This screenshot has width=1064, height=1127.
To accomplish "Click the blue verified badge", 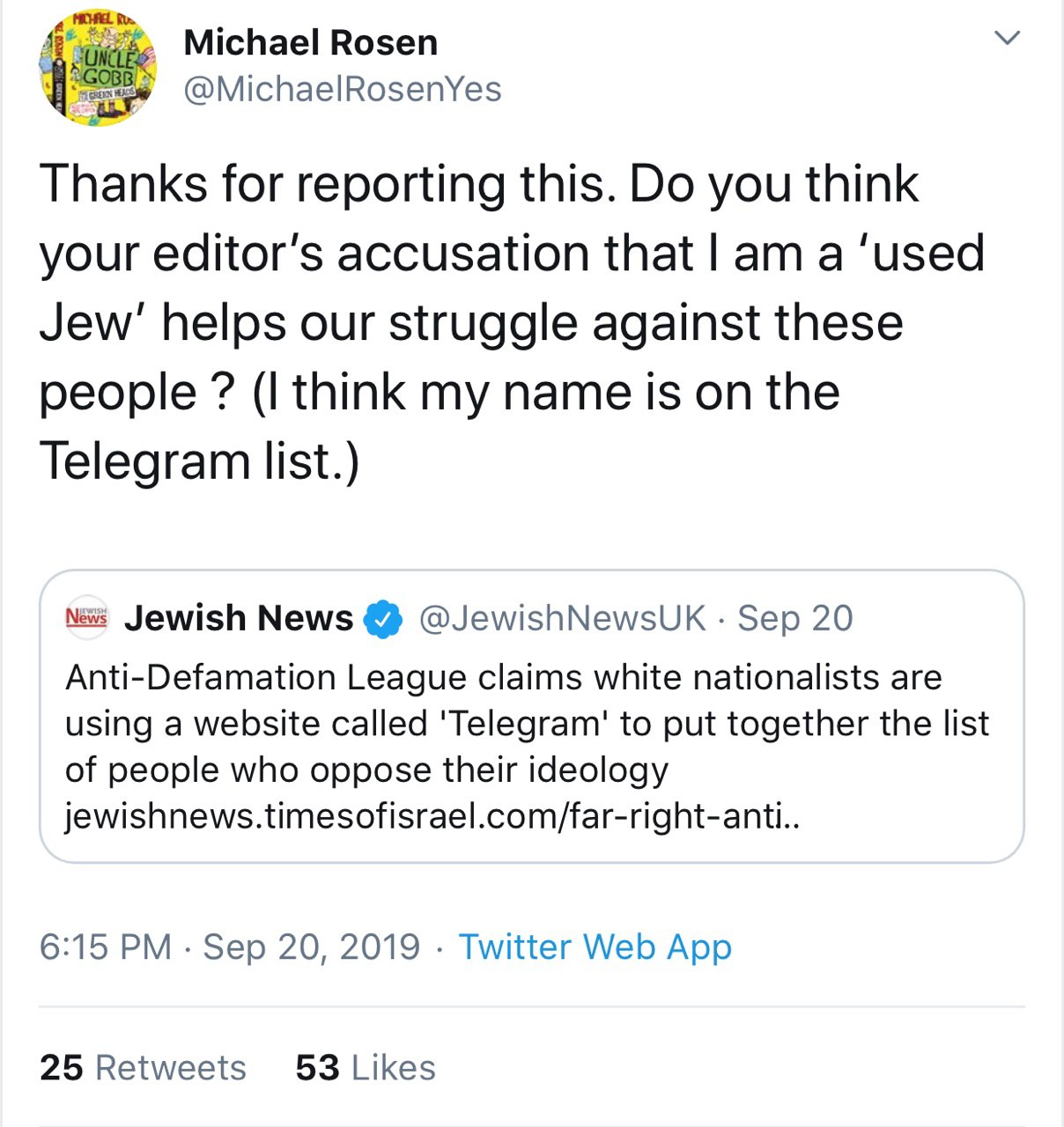I will coord(383,619).
